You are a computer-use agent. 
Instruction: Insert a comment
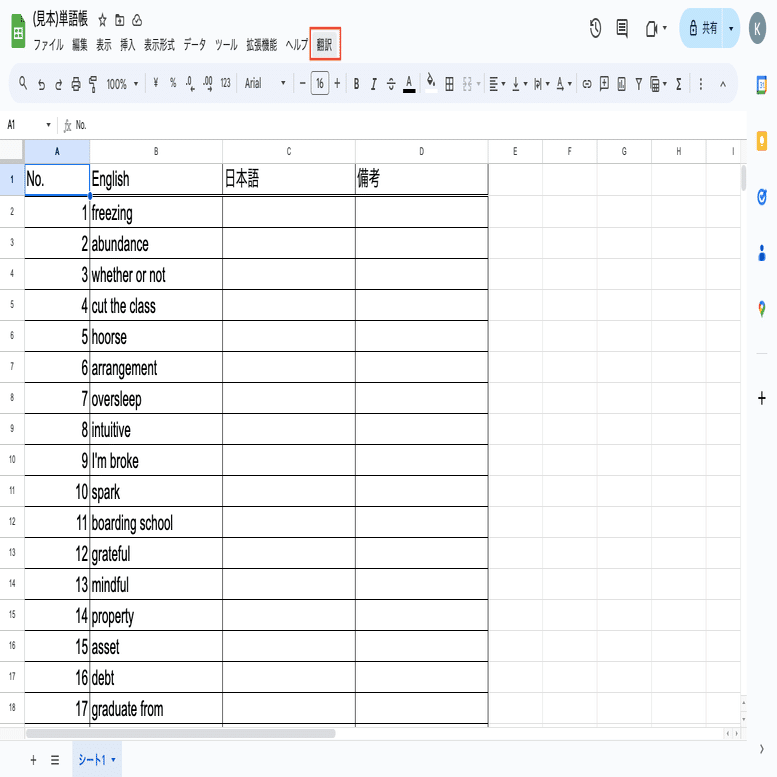(x=604, y=84)
